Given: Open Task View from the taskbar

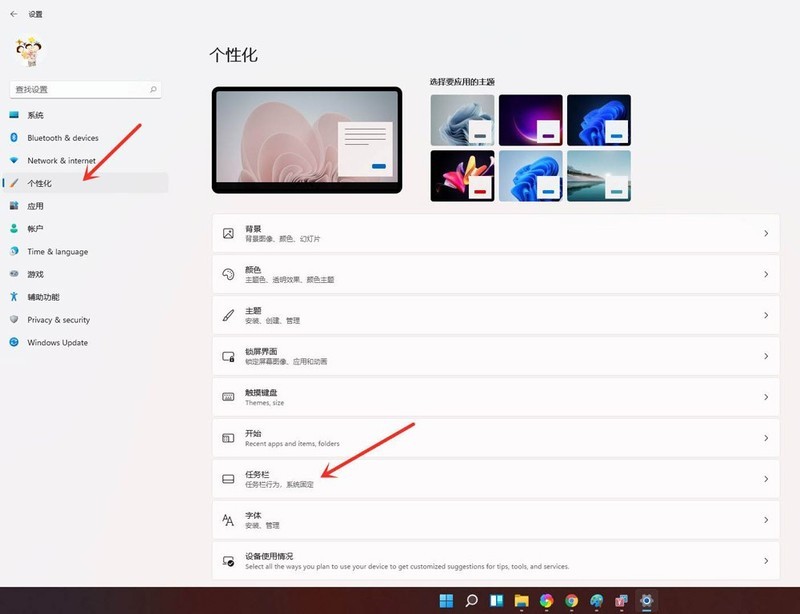Looking at the screenshot, I should click(x=494, y=600).
